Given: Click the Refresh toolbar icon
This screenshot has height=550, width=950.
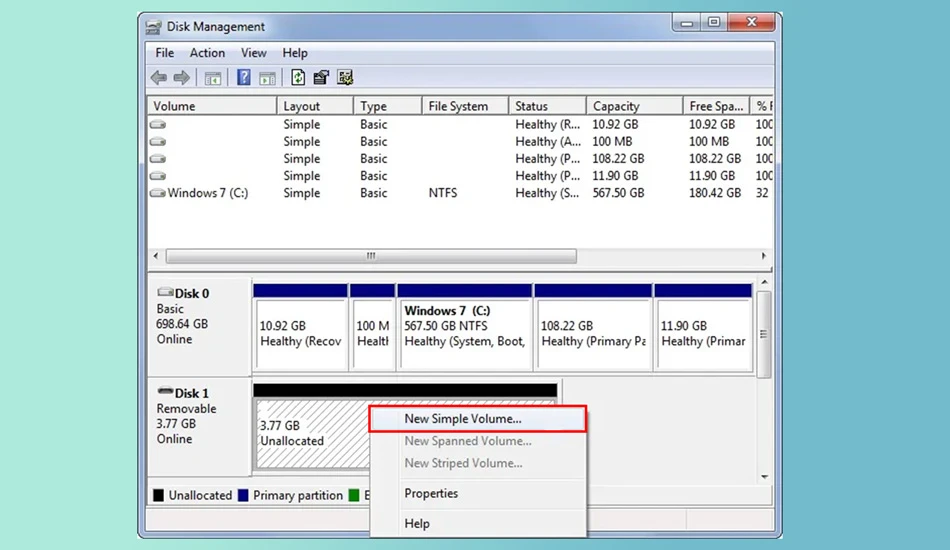Looking at the screenshot, I should pos(297,78).
